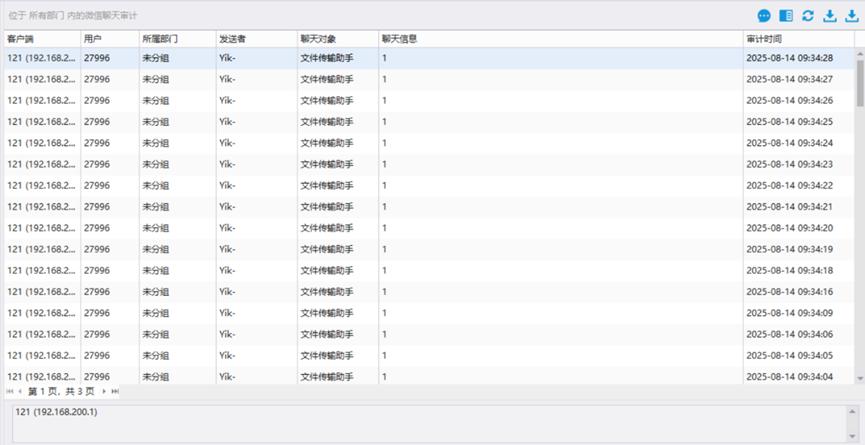Click the blue chat bubble ellipsis icon
Image resolution: width=865 pixels, height=445 pixels.
(765, 16)
